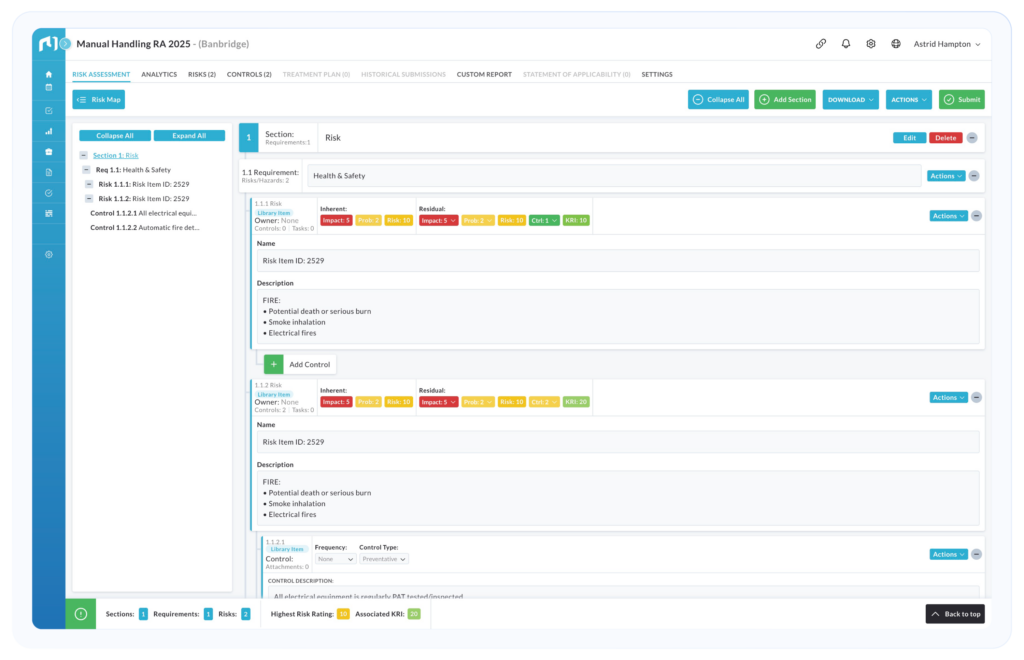Viewport: 1024px width, 660px height.
Task: Collapse Section 1: Risk tree node
Action: 84,155
